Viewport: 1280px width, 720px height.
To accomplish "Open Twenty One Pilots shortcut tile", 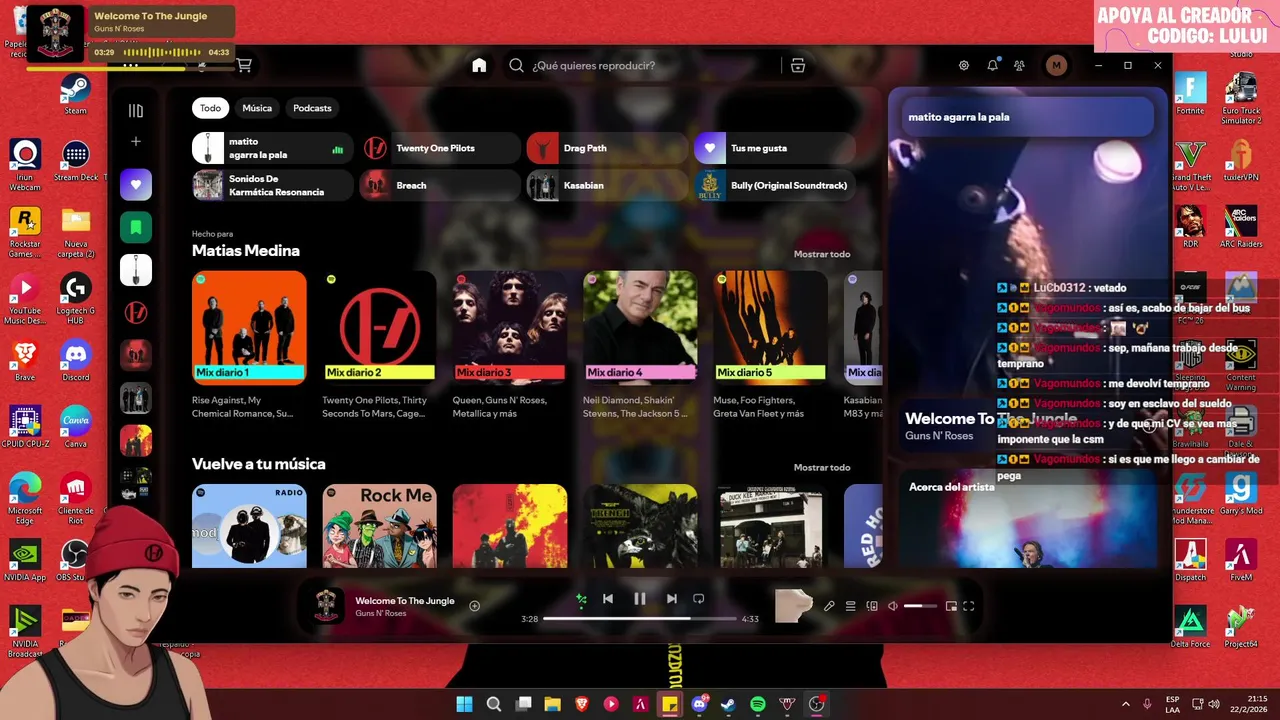I will (x=440, y=148).
